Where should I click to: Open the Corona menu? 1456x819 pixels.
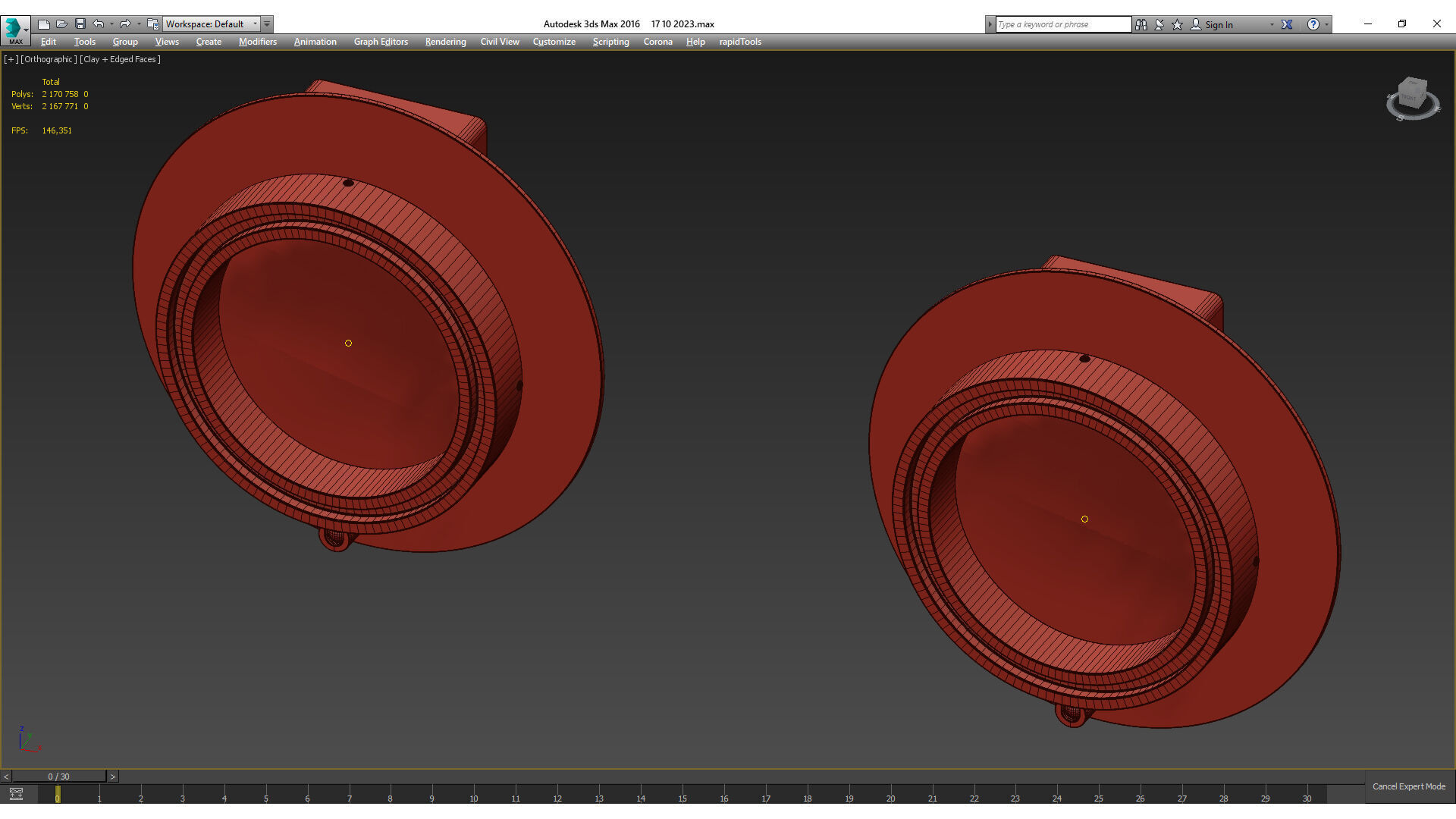[658, 42]
